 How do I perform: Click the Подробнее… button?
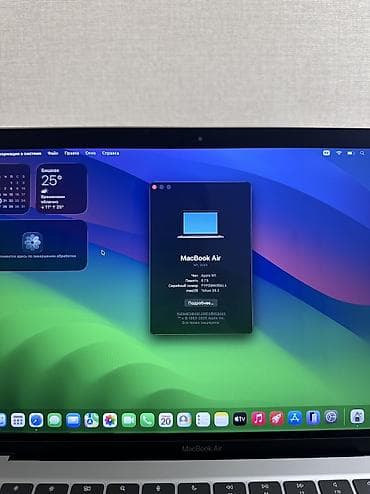[201, 303]
